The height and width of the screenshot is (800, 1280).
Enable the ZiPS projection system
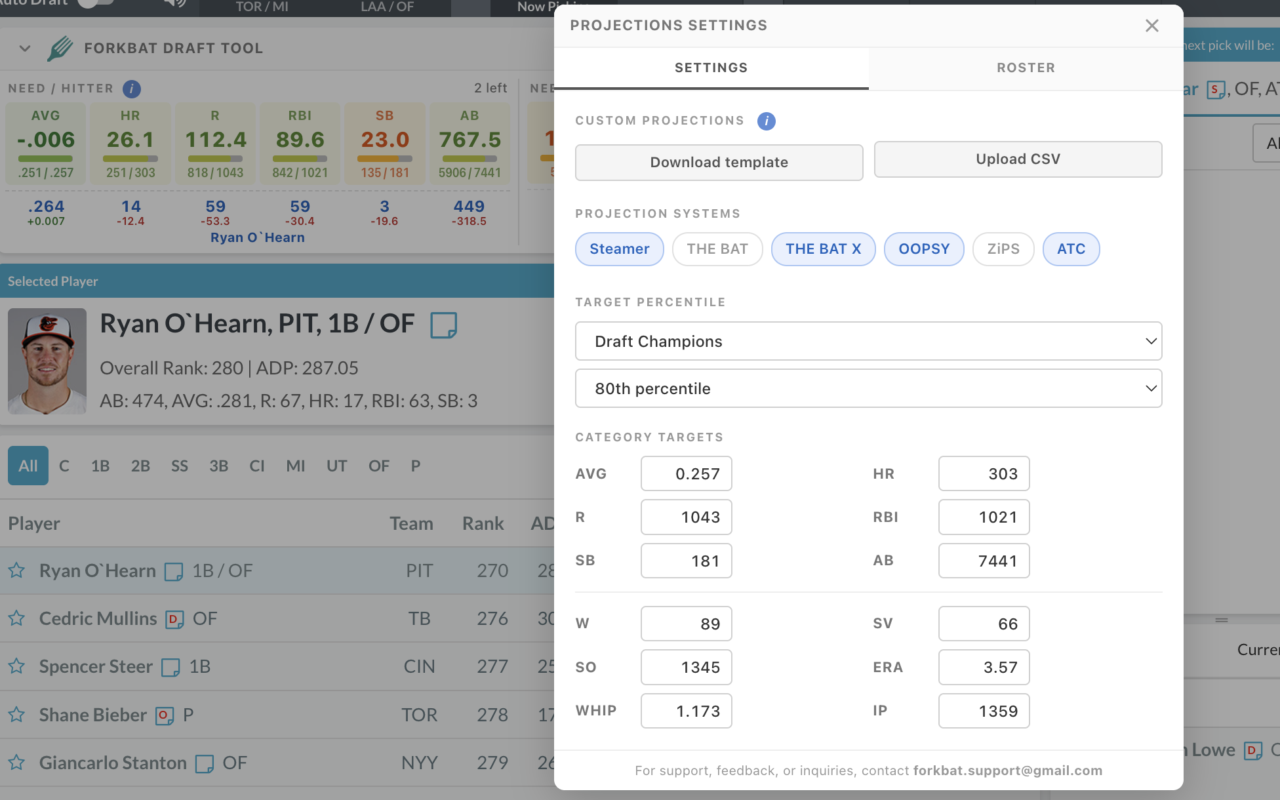1004,249
